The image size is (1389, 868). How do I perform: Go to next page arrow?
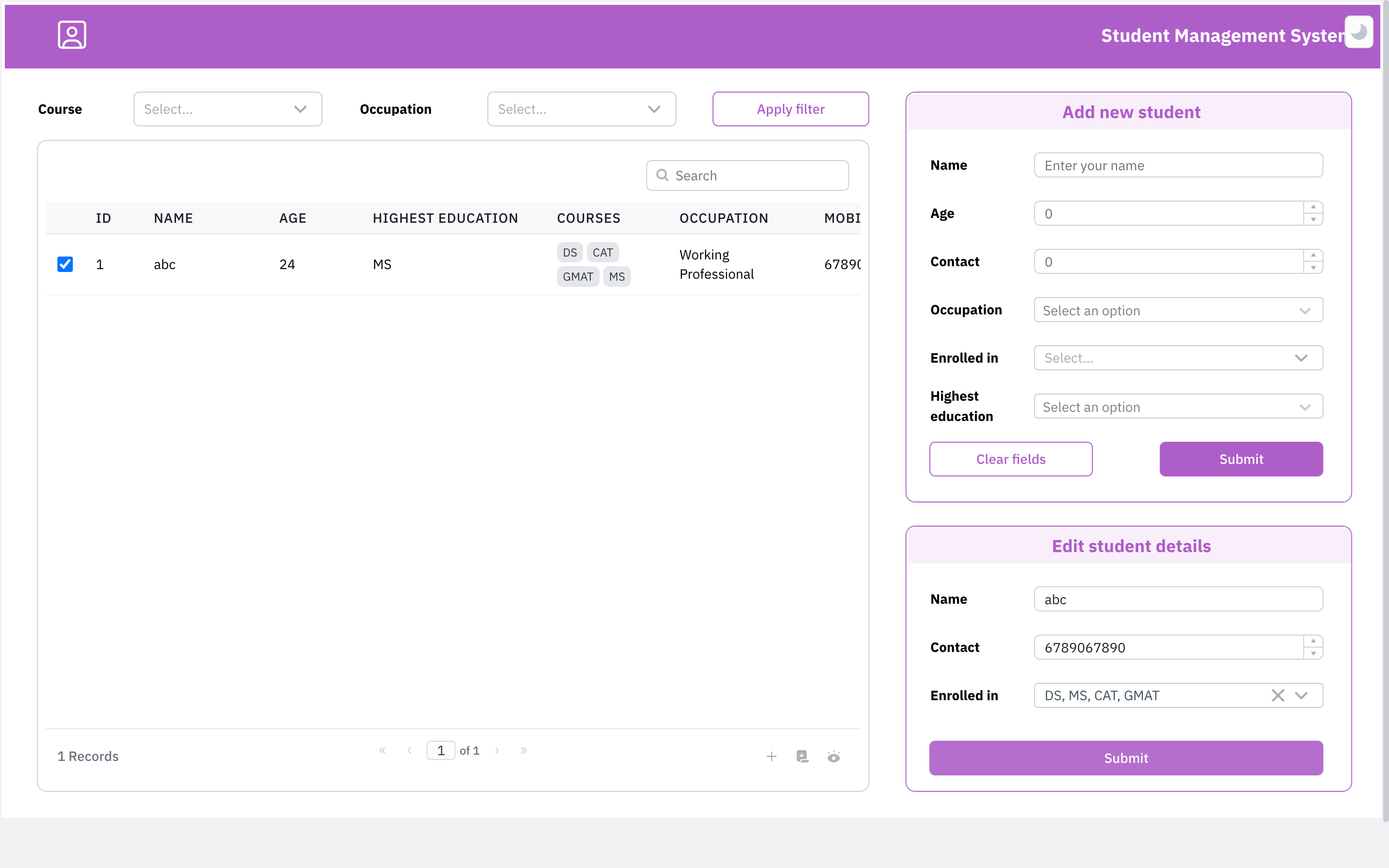point(497,750)
